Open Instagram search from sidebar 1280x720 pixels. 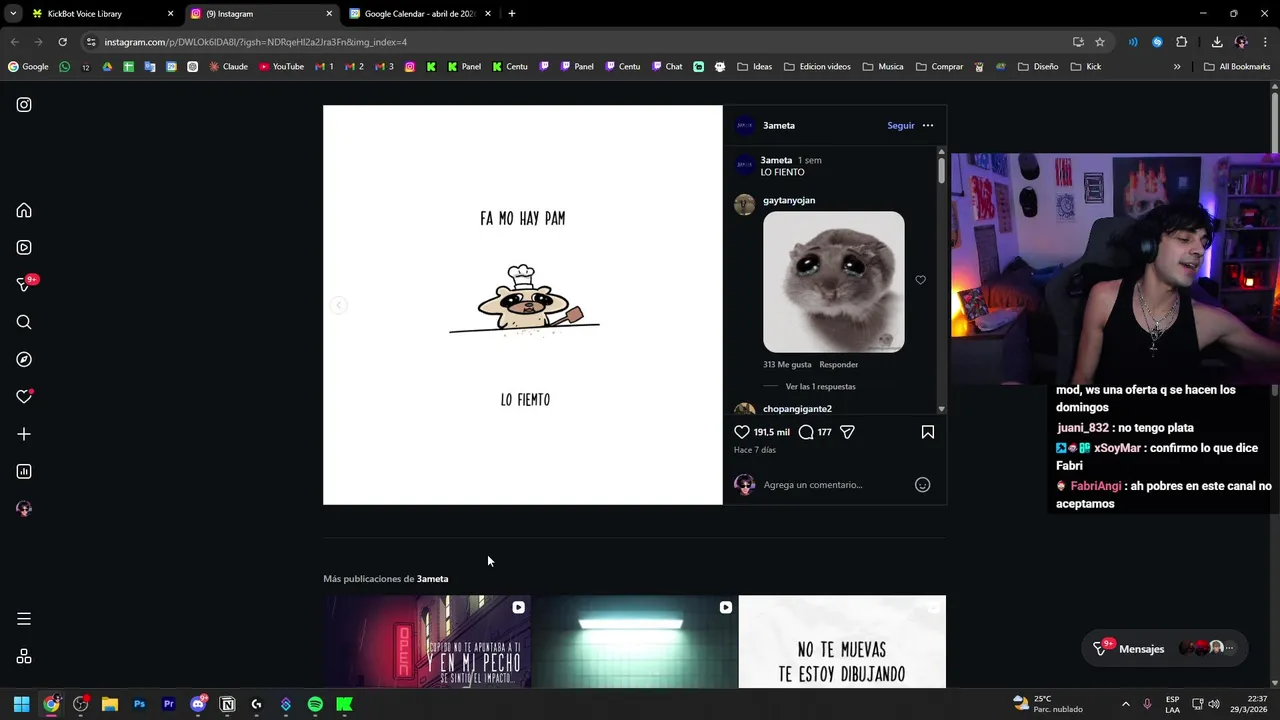tap(24, 322)
